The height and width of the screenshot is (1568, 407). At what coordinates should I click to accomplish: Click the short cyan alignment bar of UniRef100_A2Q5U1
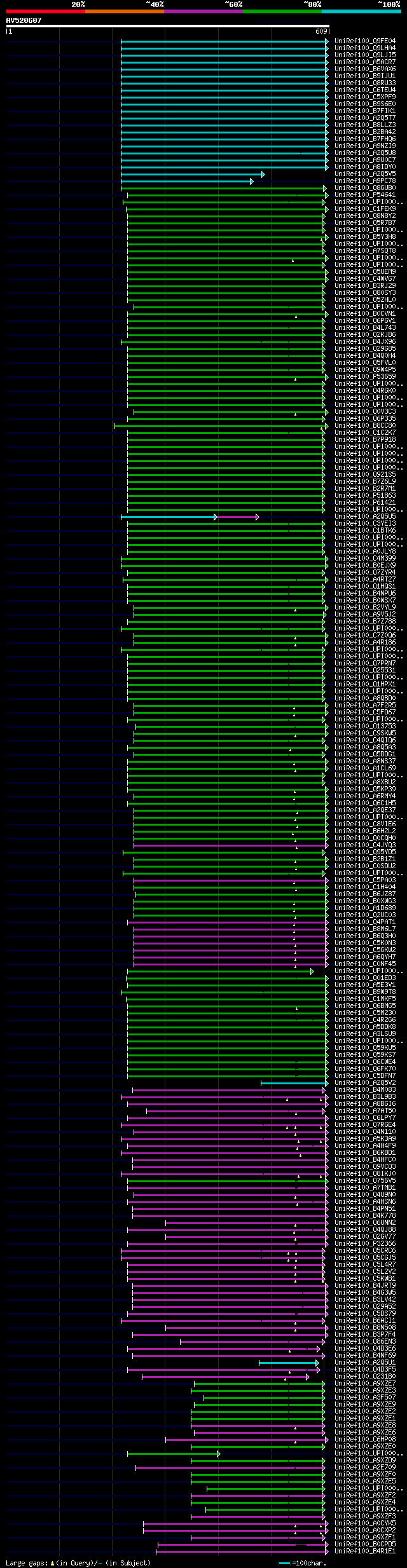(288, 1363)
